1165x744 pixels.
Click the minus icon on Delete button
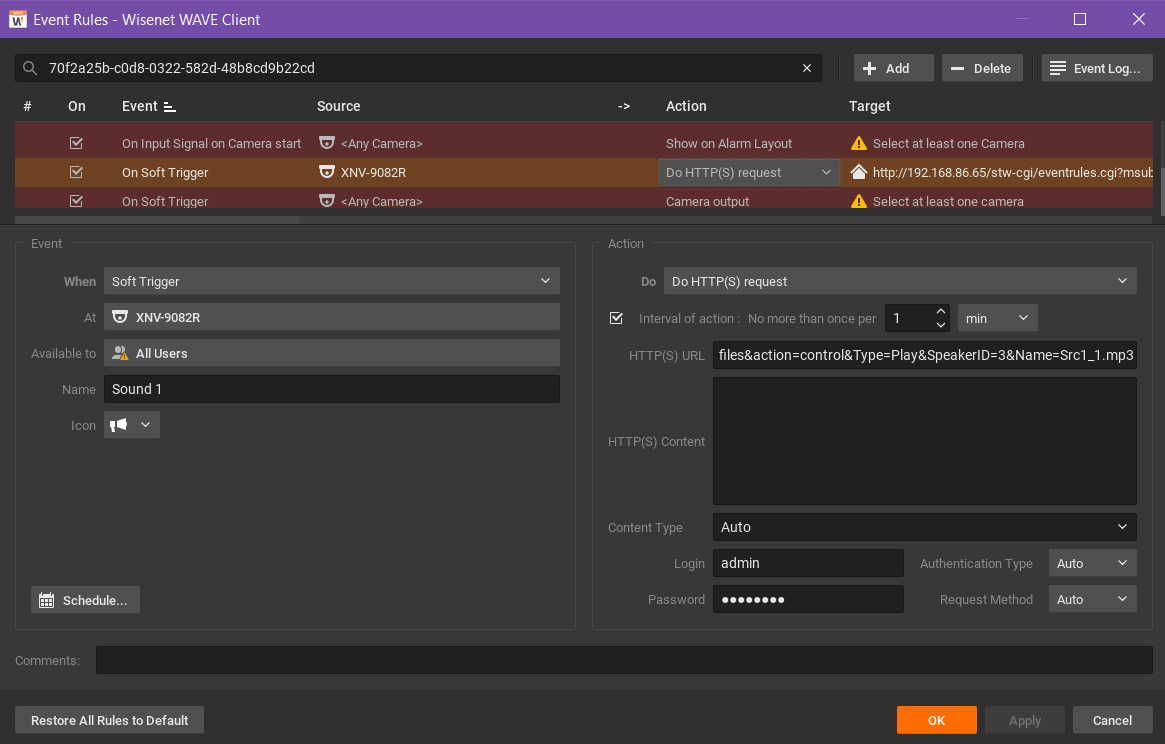click(x=957, y=68)
